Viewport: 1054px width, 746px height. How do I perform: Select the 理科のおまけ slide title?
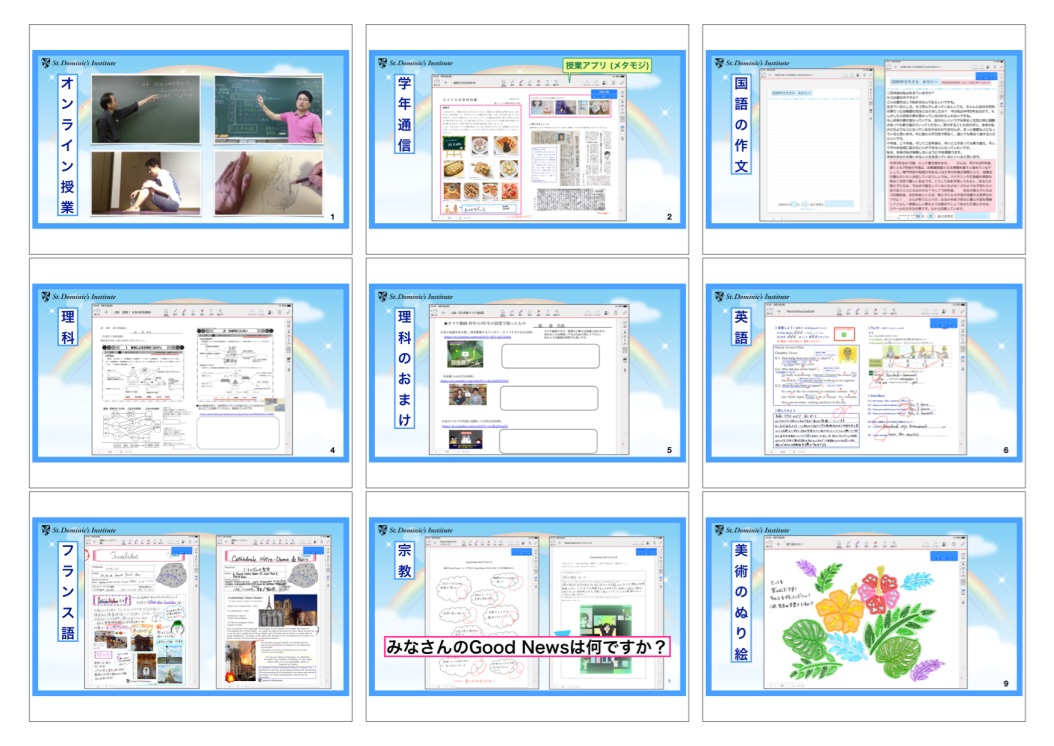click(x=404, y=368)
